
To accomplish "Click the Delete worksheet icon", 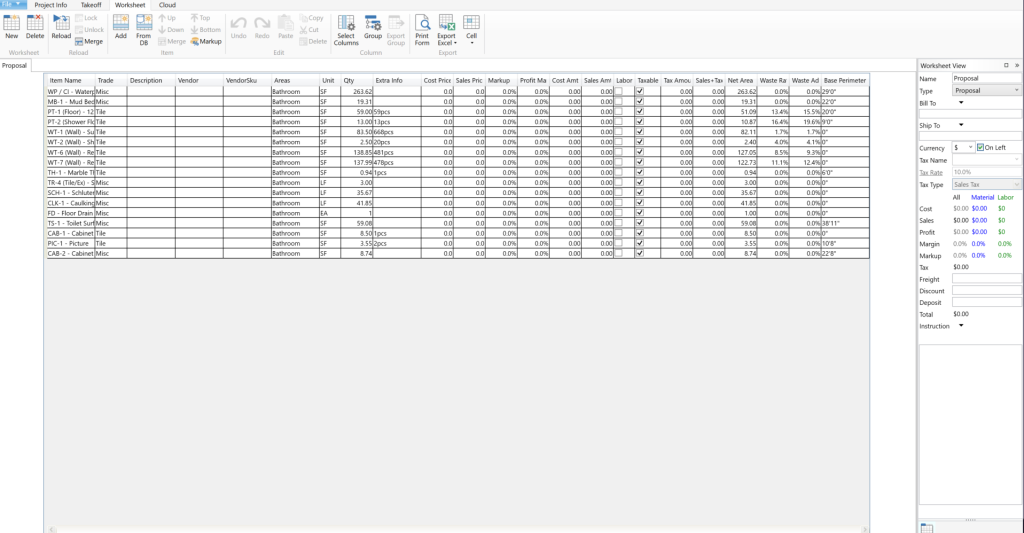I will pyautogui.click(x=35, y=26).
